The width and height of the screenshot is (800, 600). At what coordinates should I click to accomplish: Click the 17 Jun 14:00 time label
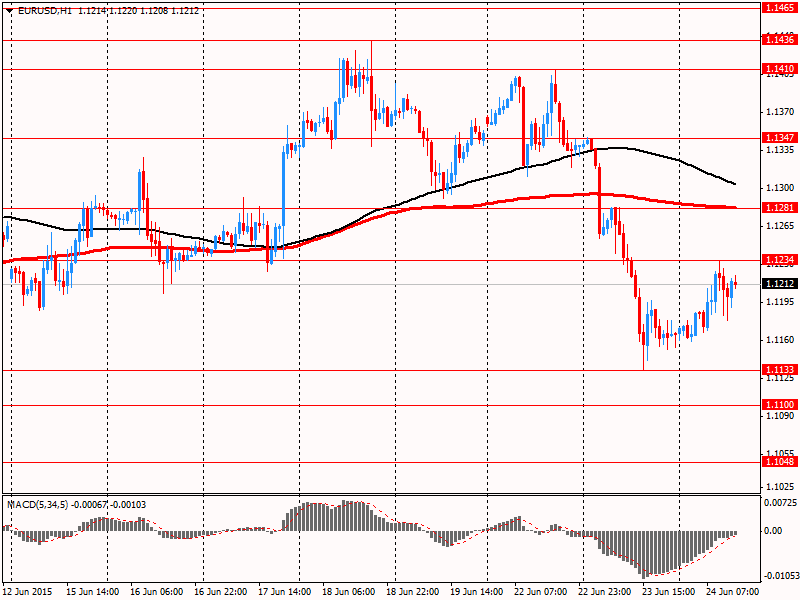click(x=285, y=592)
